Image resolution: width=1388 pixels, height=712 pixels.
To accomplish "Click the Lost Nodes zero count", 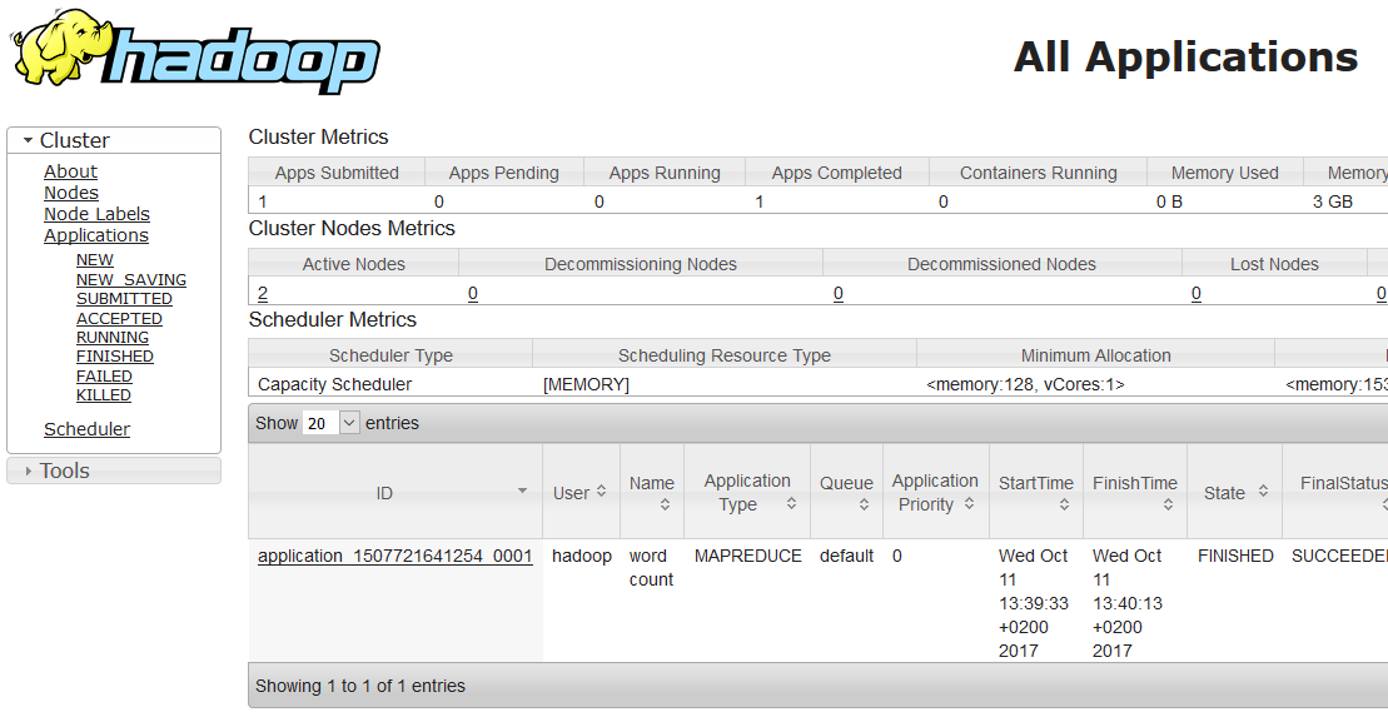I will 1196,293.
